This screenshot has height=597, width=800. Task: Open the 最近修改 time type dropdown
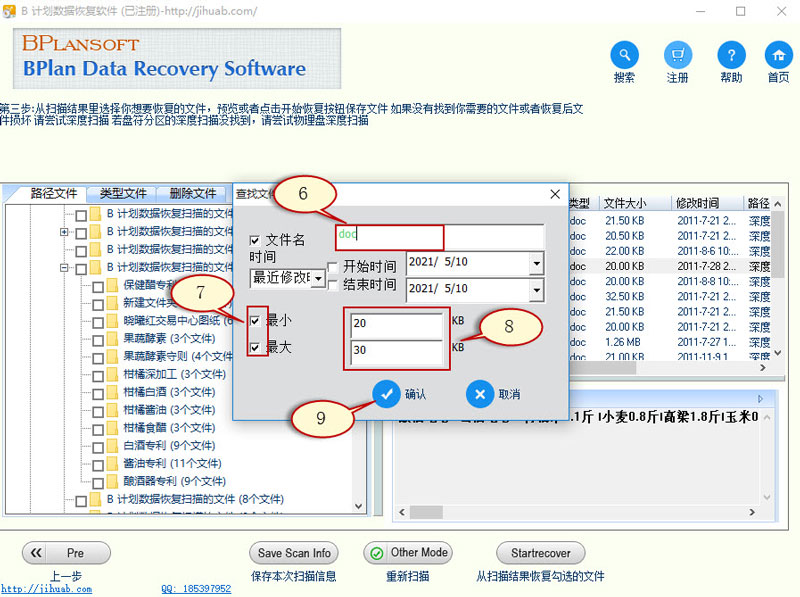318,279
